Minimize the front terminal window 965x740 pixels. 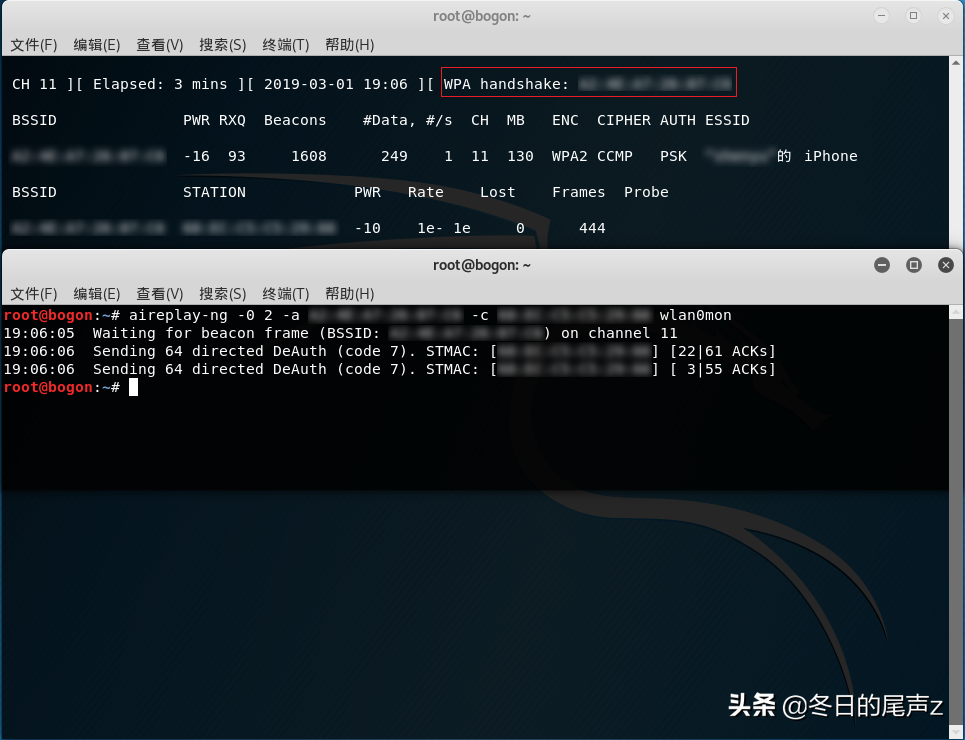[x=882, y=265]
